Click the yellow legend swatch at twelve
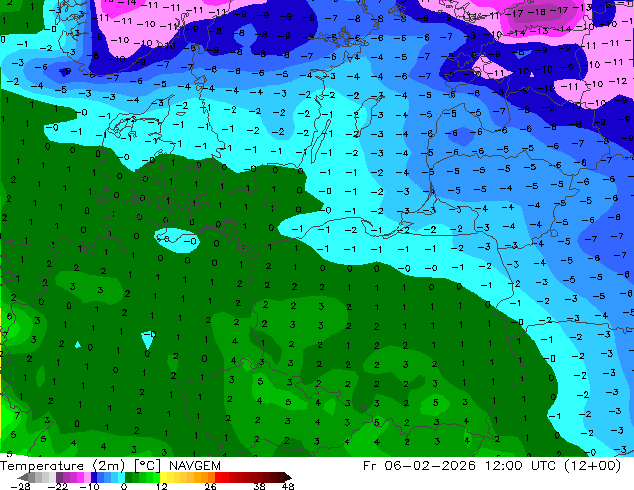634x490 pixels. click(163, 477)
